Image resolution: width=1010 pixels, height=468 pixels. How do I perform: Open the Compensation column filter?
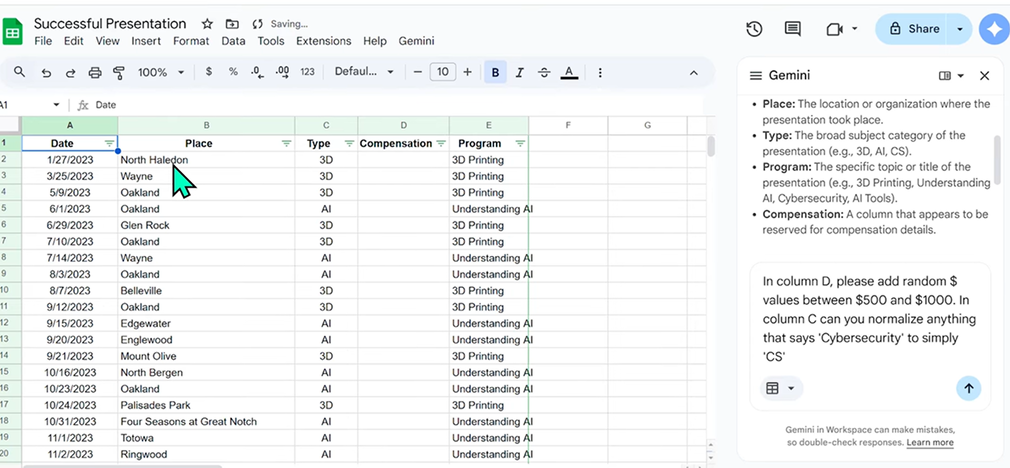441,144
